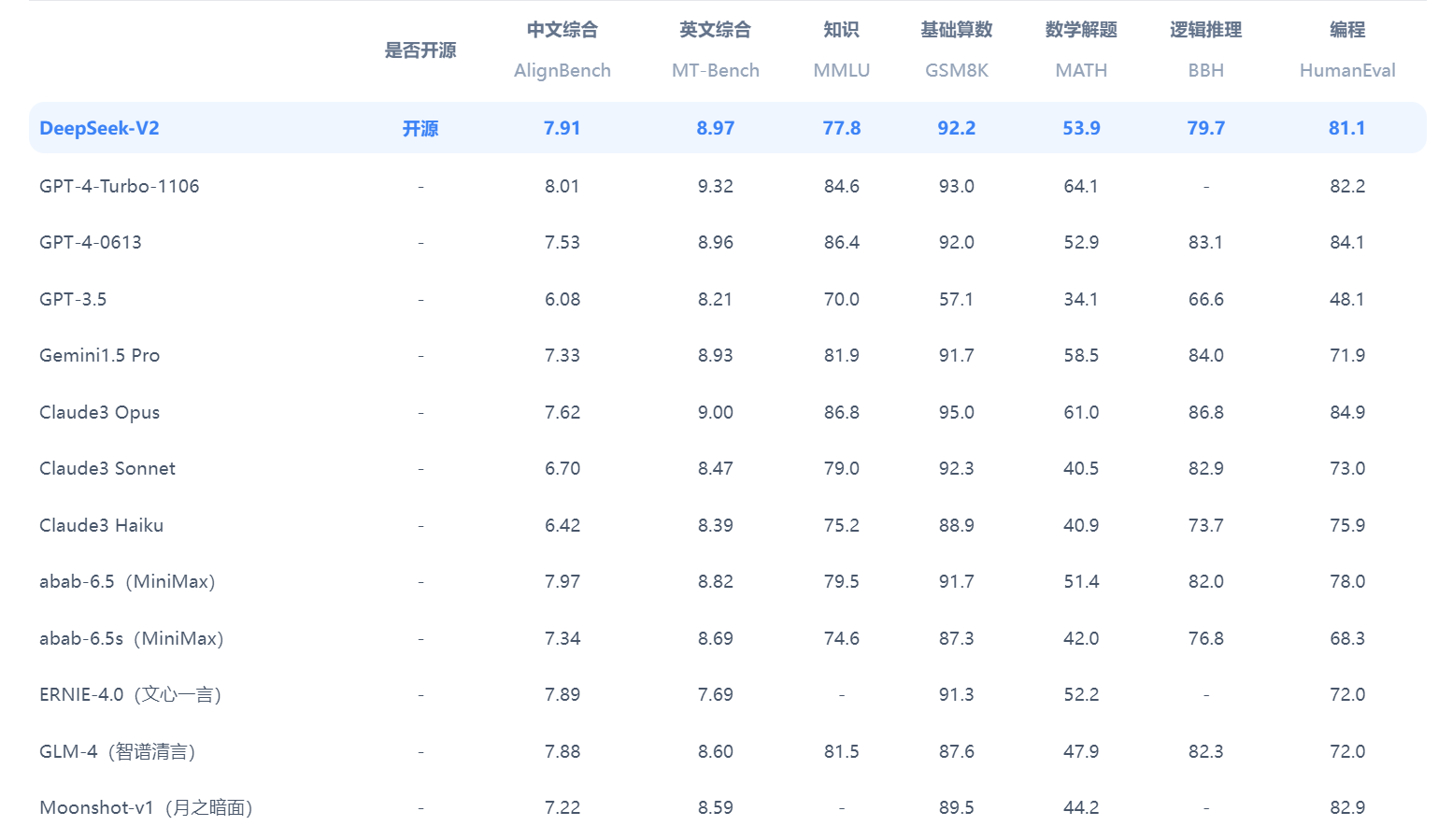Select the ERNIE-4.0 (文心一言) row name
This screenshot has height=840, width=1438.
(x=131, y=694)
